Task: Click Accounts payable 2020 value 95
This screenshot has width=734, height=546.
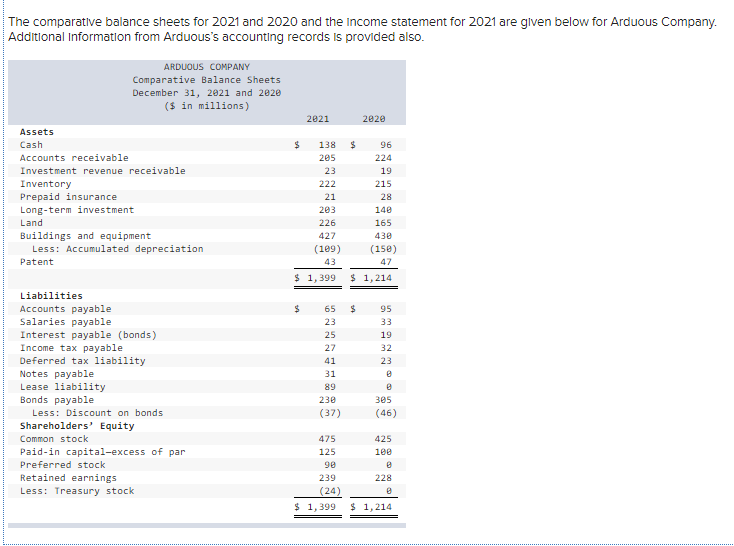Action: coord(386,309)
